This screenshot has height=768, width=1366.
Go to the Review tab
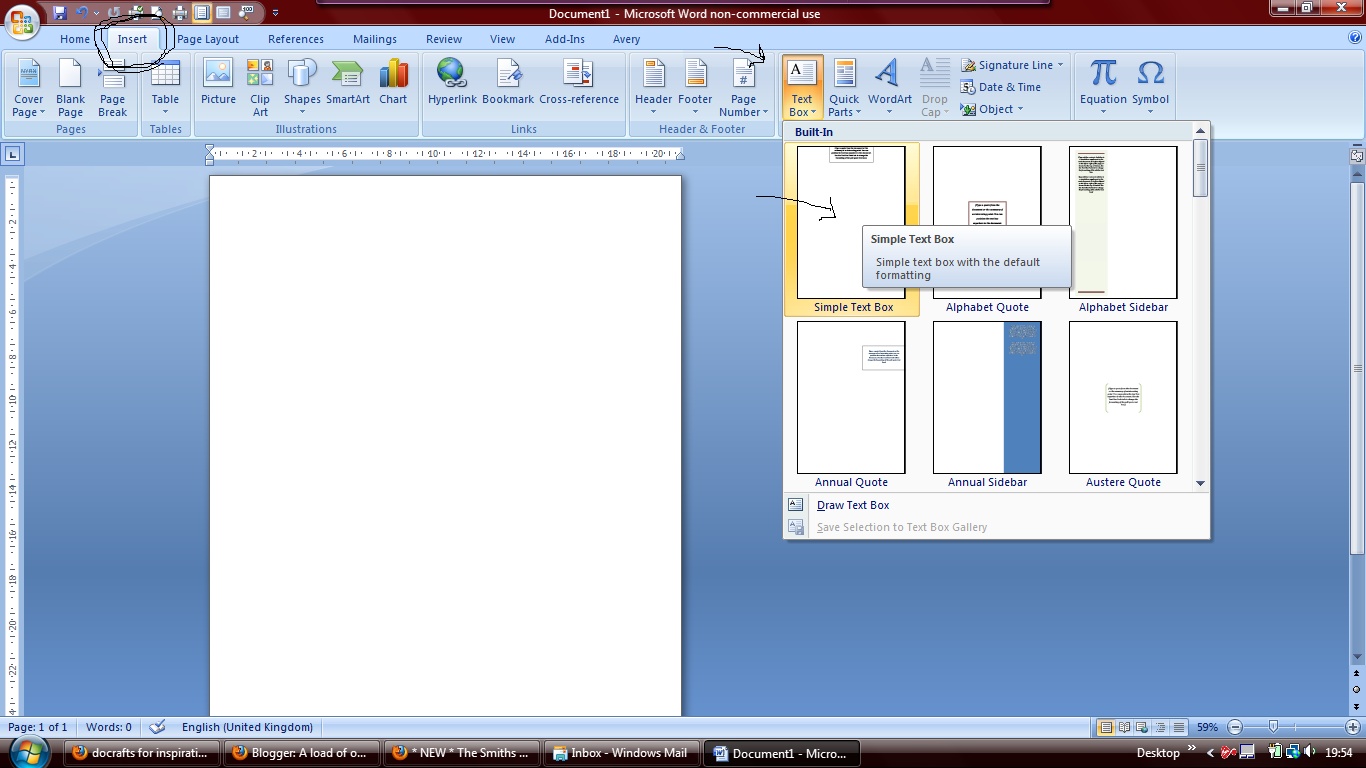tap(444, 39)
